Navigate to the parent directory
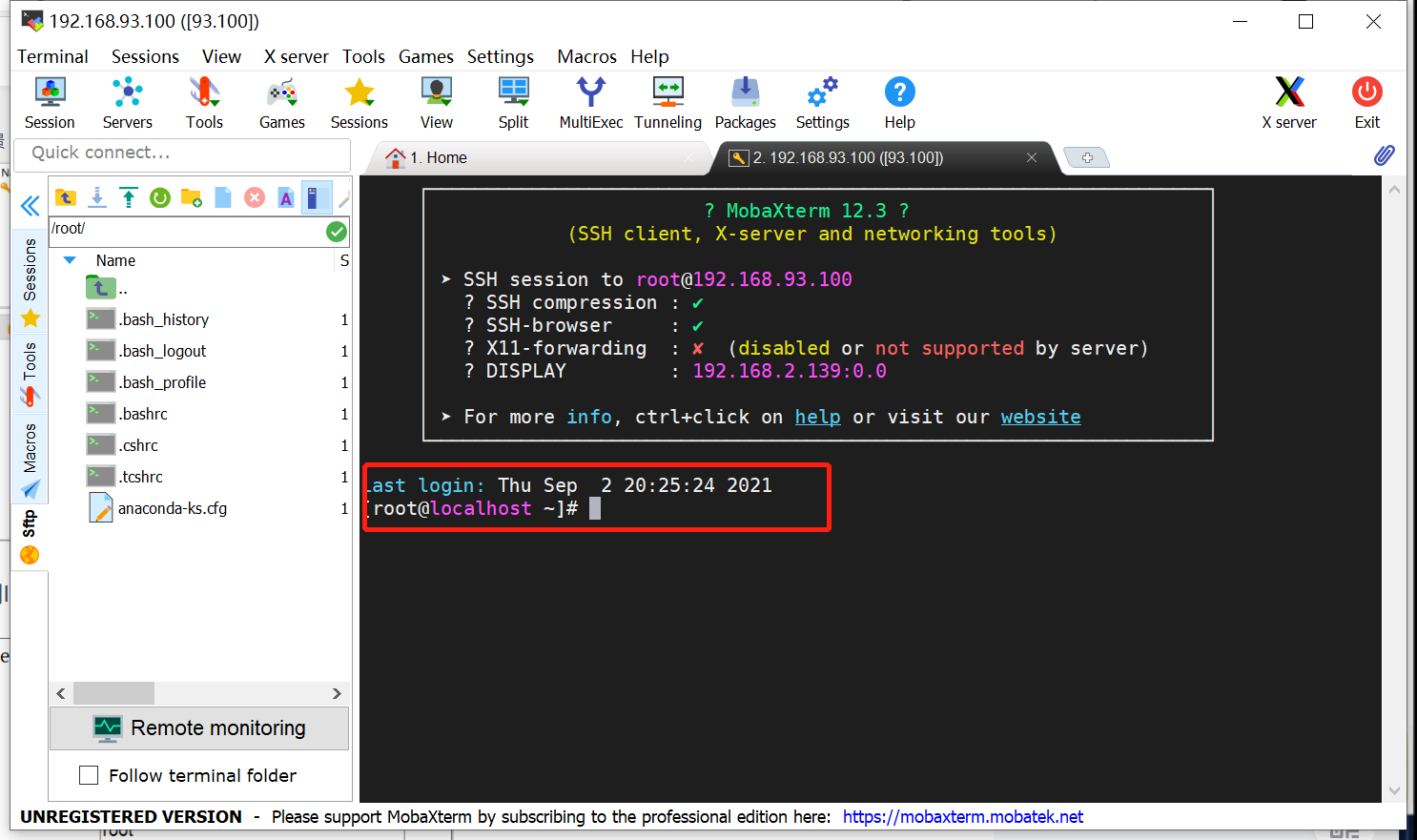Screen dimensions: 1417x840 click(65, 197)
